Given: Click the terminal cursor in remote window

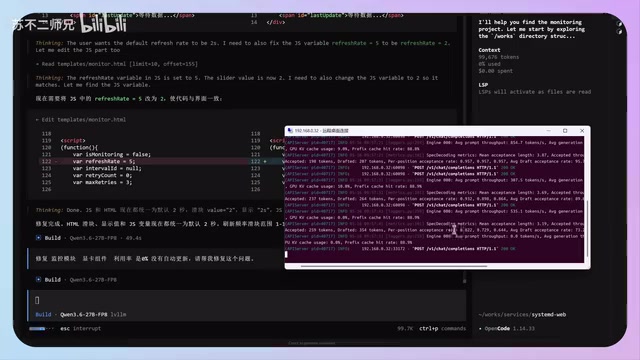Looking at the screenshot, I should point(286,254).
